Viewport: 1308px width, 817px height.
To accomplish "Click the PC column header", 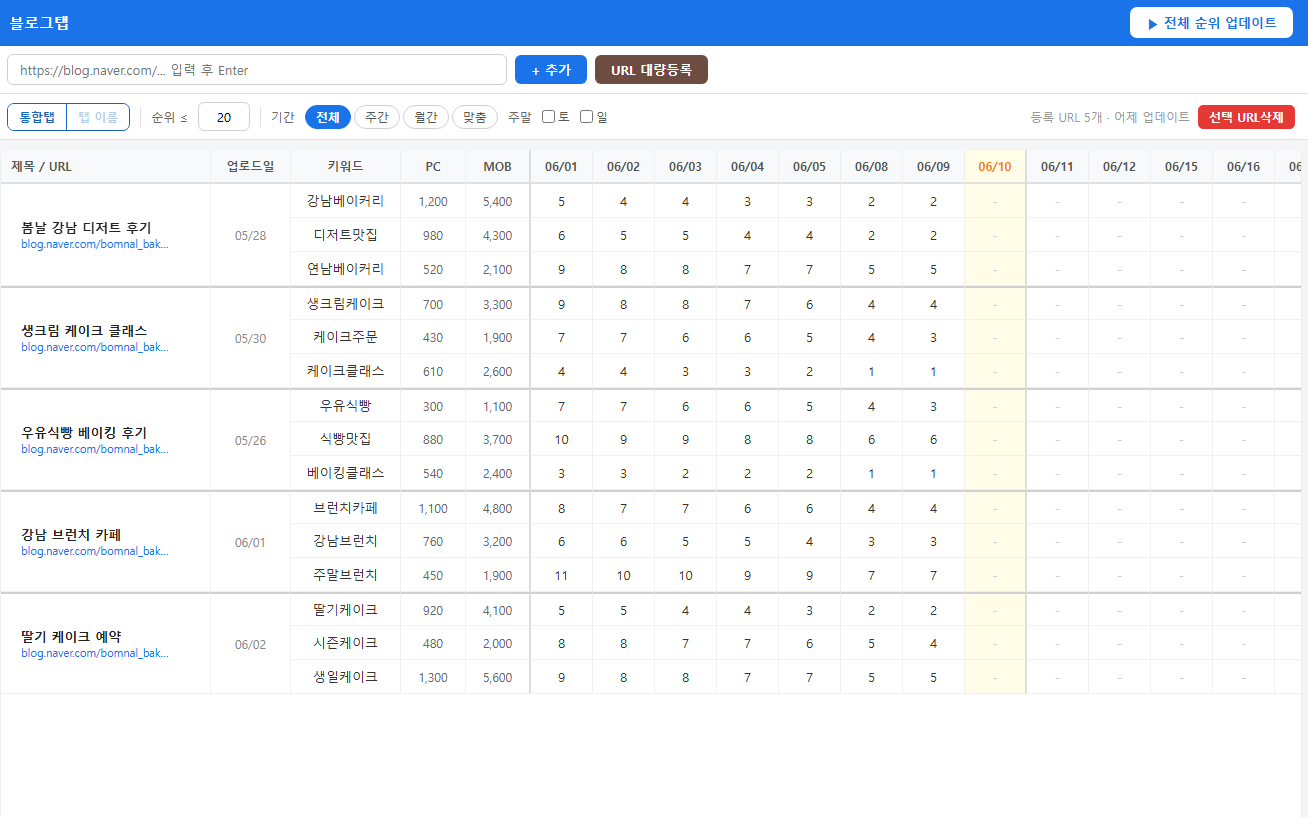I will (433, 167).
